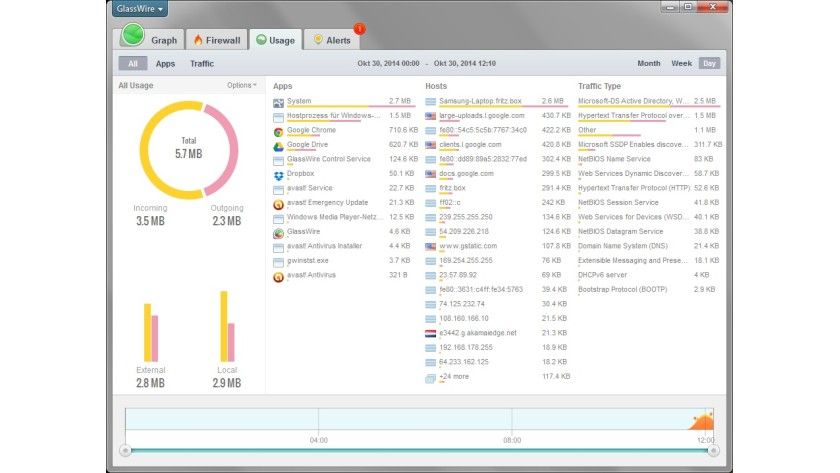Click the flag icon for docs.google.com
The image size is (840, 473).
tap(431, 174)
